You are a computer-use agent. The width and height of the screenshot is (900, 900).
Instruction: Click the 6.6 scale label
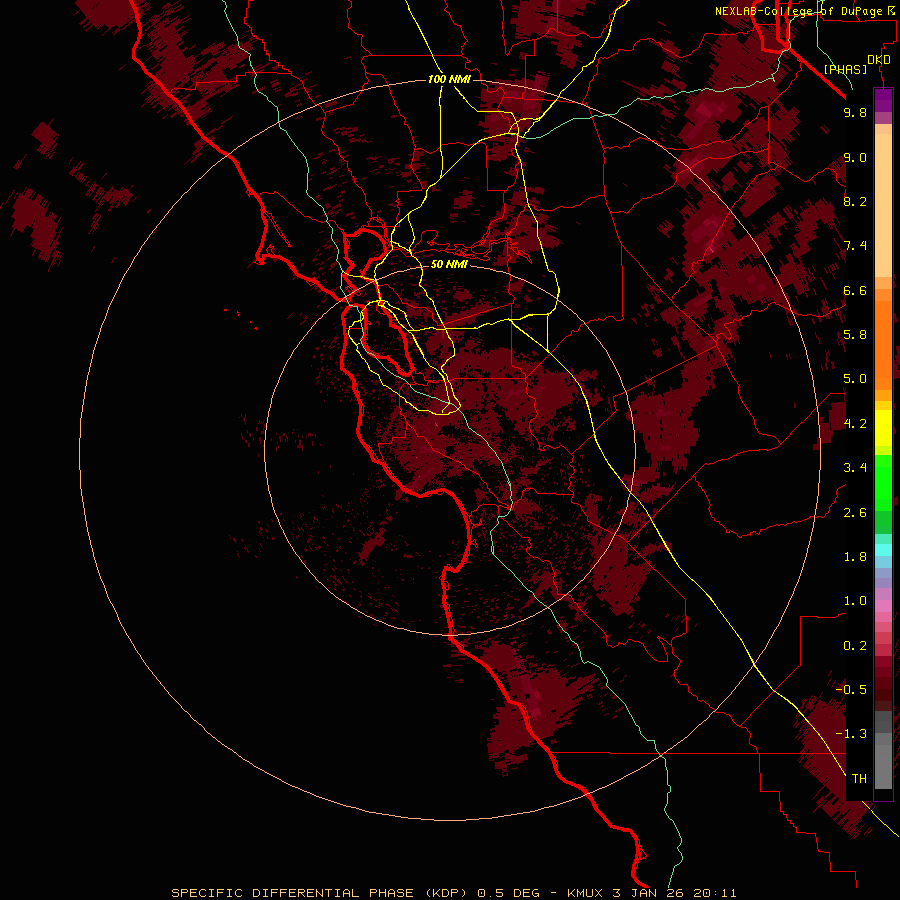coord(855,290)
